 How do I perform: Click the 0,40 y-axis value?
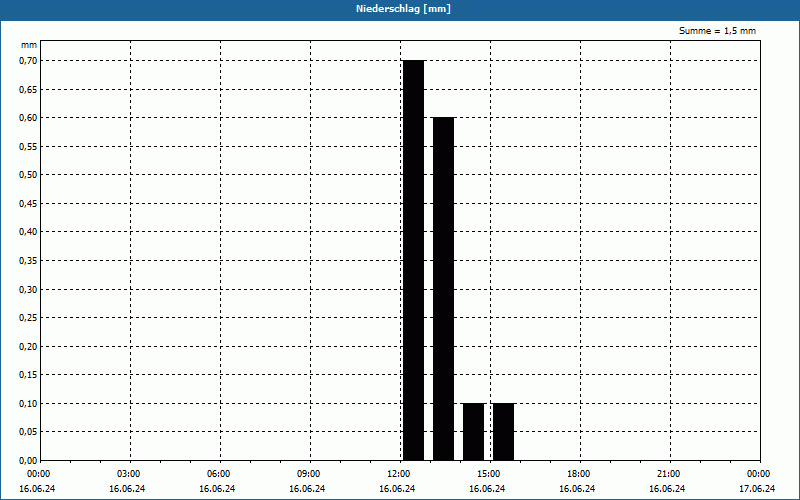(28, 232)
